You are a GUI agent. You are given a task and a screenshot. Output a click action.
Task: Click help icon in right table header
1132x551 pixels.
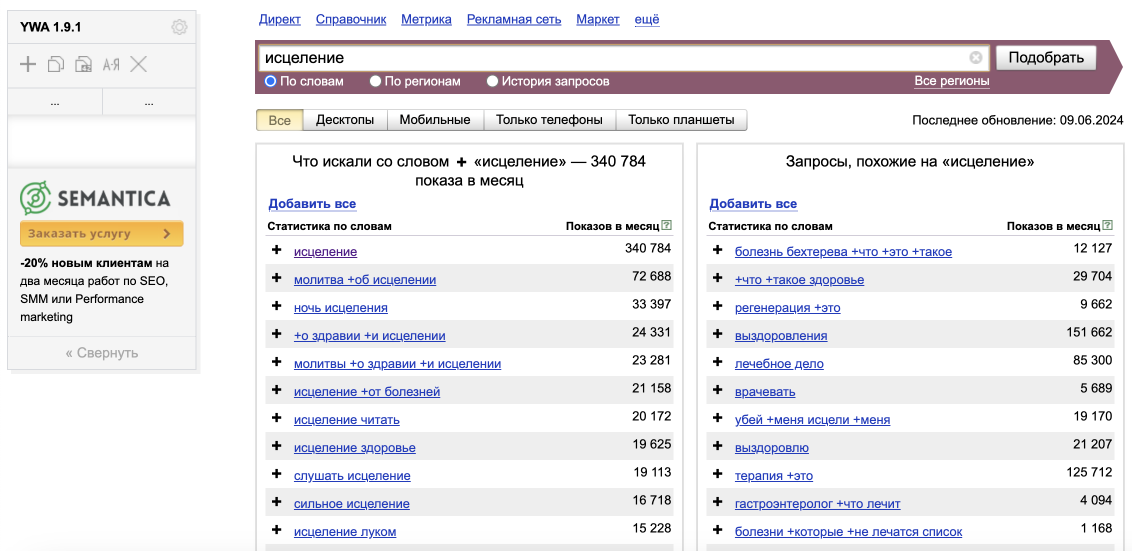pyautogui.click(x=1107, y=225)
